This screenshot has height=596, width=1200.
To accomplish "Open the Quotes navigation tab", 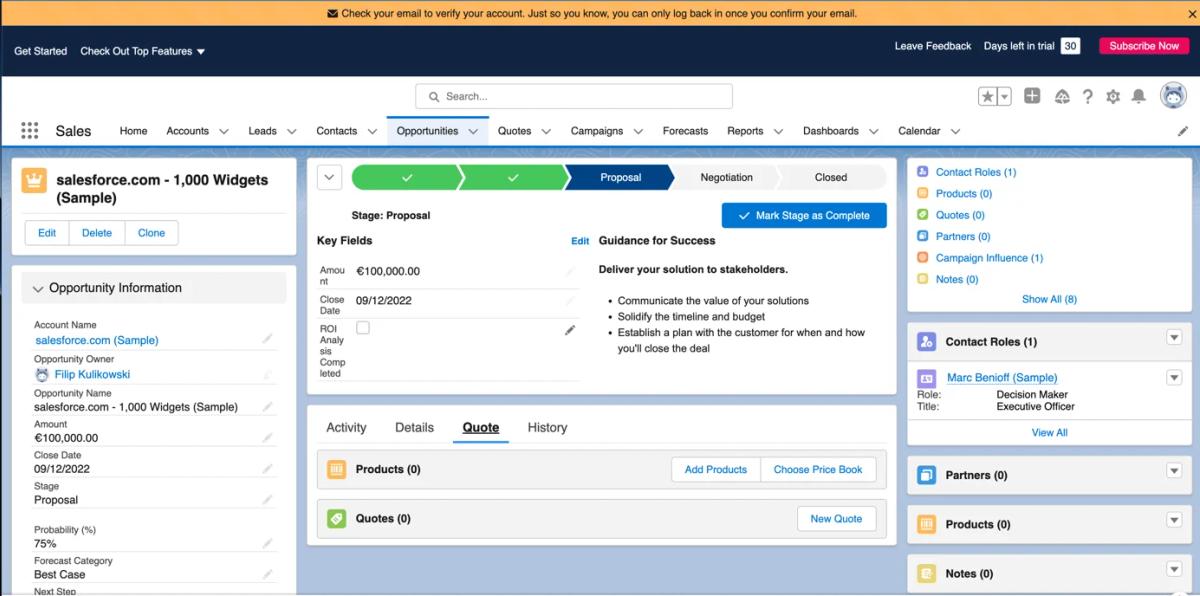I will [x=515, y=131].
